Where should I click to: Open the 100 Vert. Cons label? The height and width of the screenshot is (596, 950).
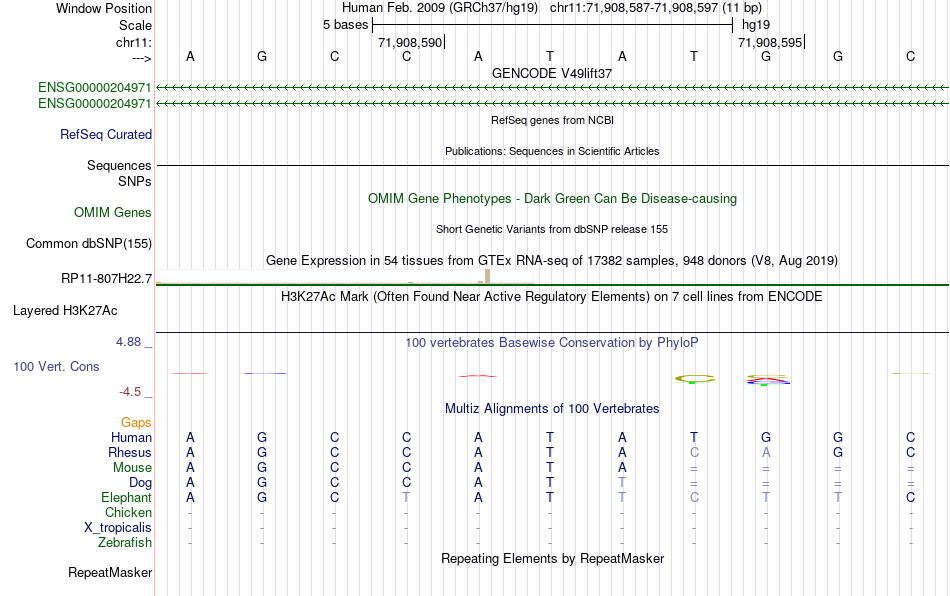coord(56,366)
